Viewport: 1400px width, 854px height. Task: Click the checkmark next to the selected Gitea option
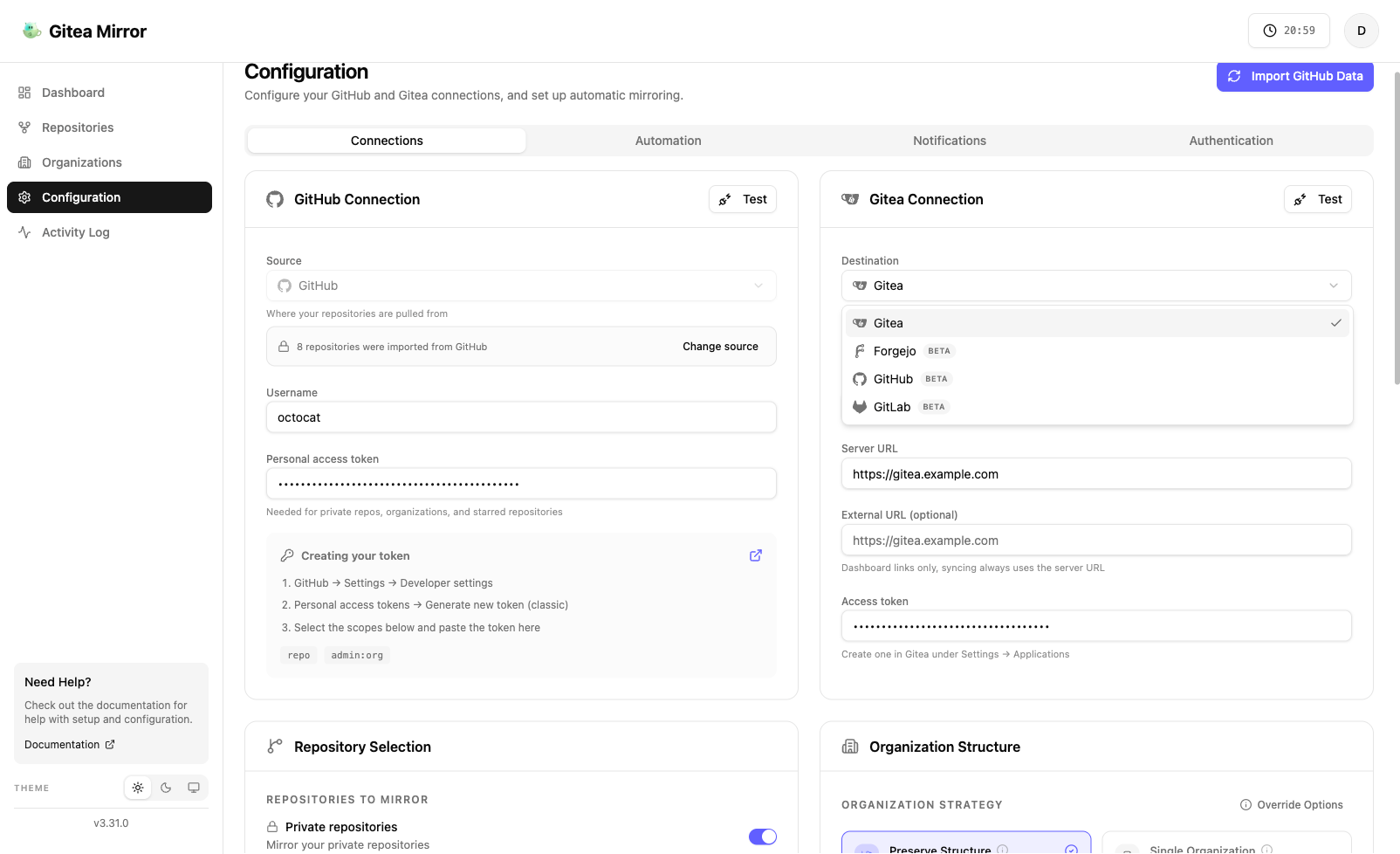(x=1335, y=323)
